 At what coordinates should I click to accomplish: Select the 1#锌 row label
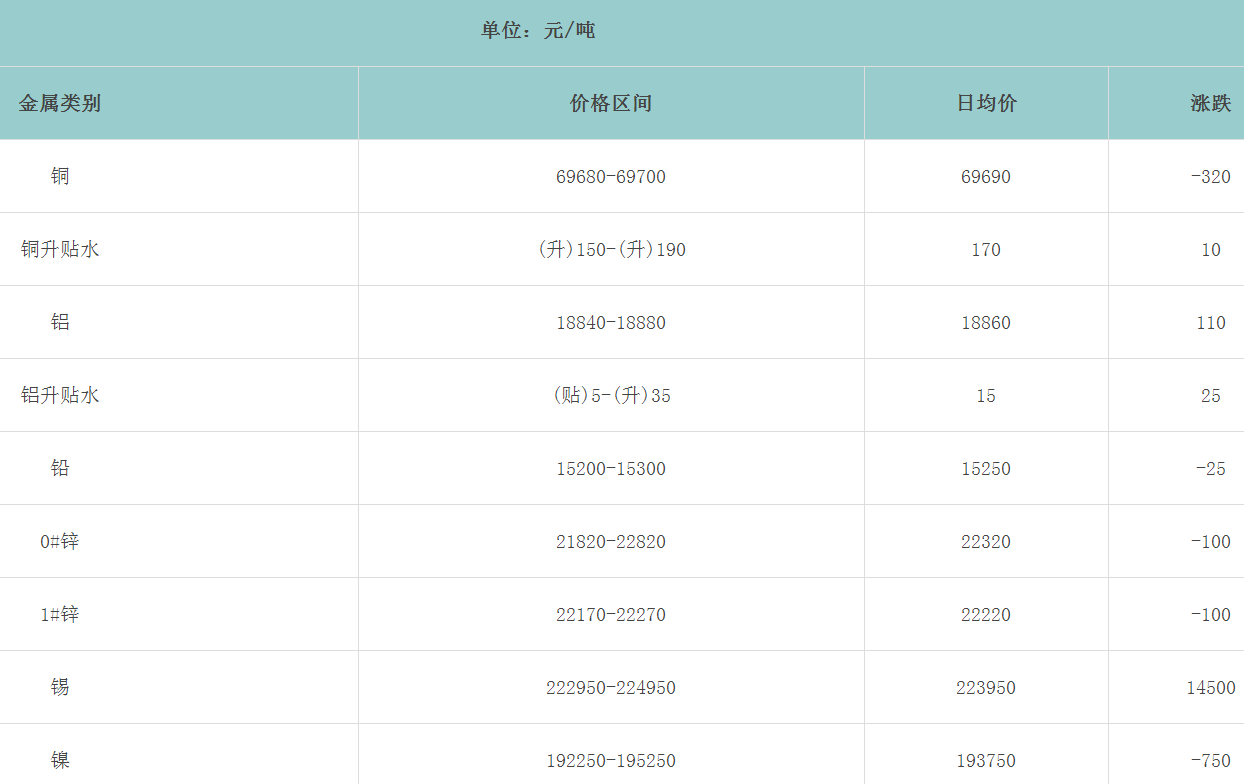pos(60,614)
